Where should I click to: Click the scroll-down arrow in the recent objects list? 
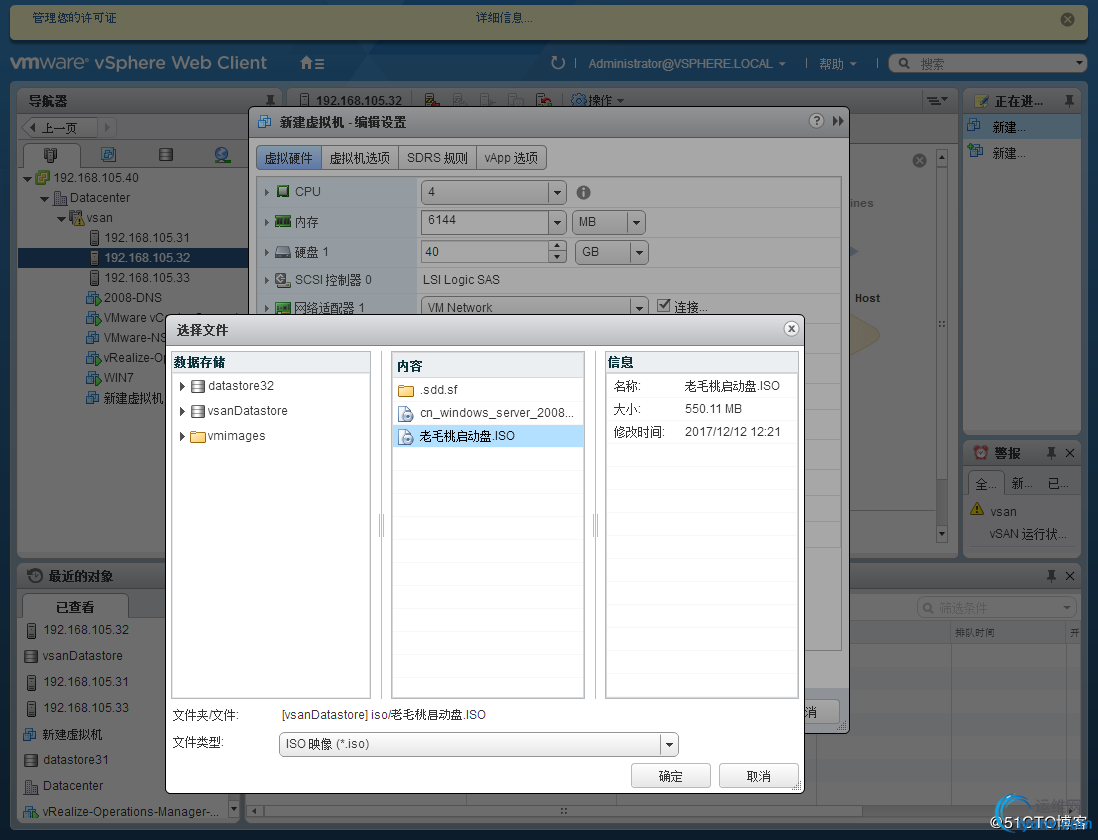coord(234,810)
